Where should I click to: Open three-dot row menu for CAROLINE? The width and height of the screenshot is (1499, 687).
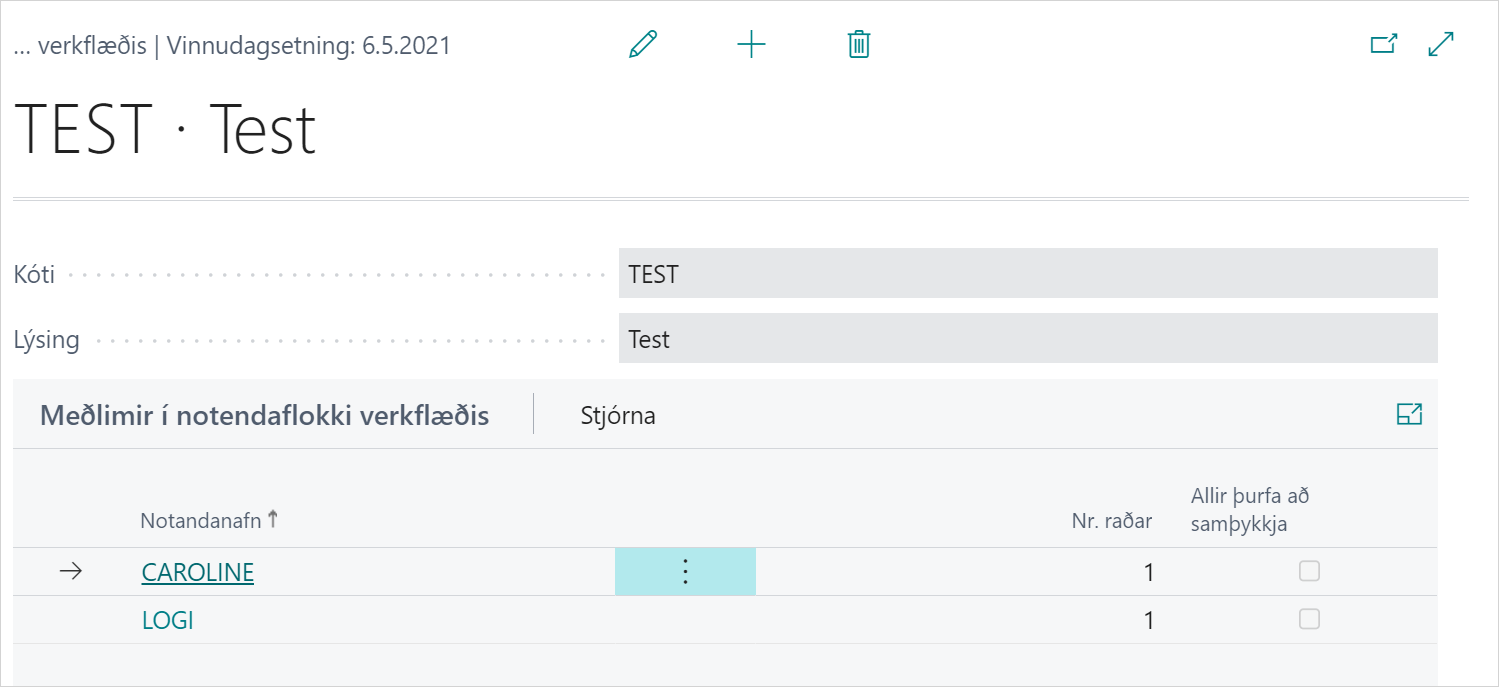[x=685, y=572]
